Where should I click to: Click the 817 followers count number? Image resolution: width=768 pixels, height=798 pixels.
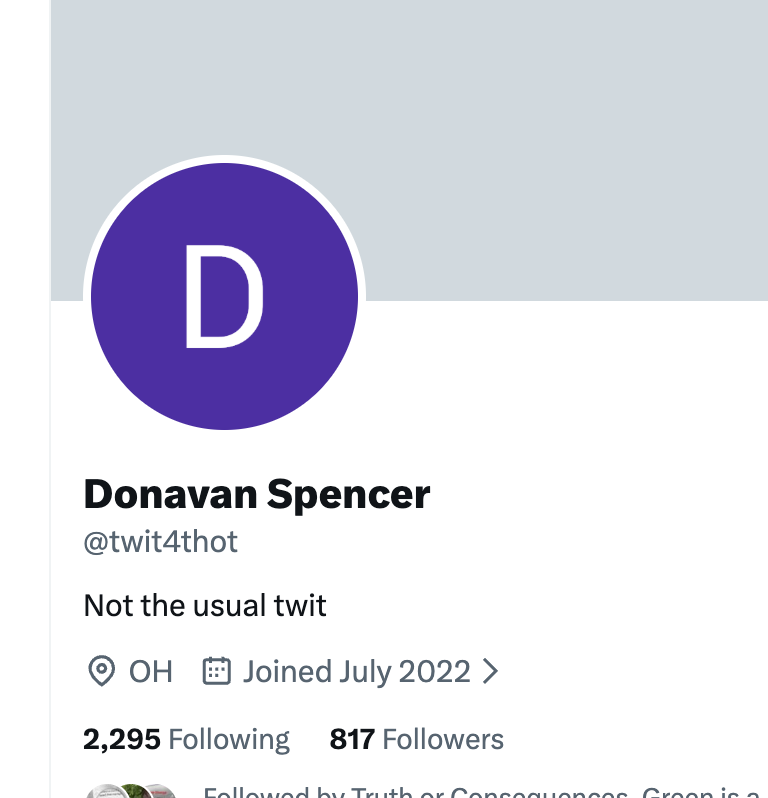point(352,739)
